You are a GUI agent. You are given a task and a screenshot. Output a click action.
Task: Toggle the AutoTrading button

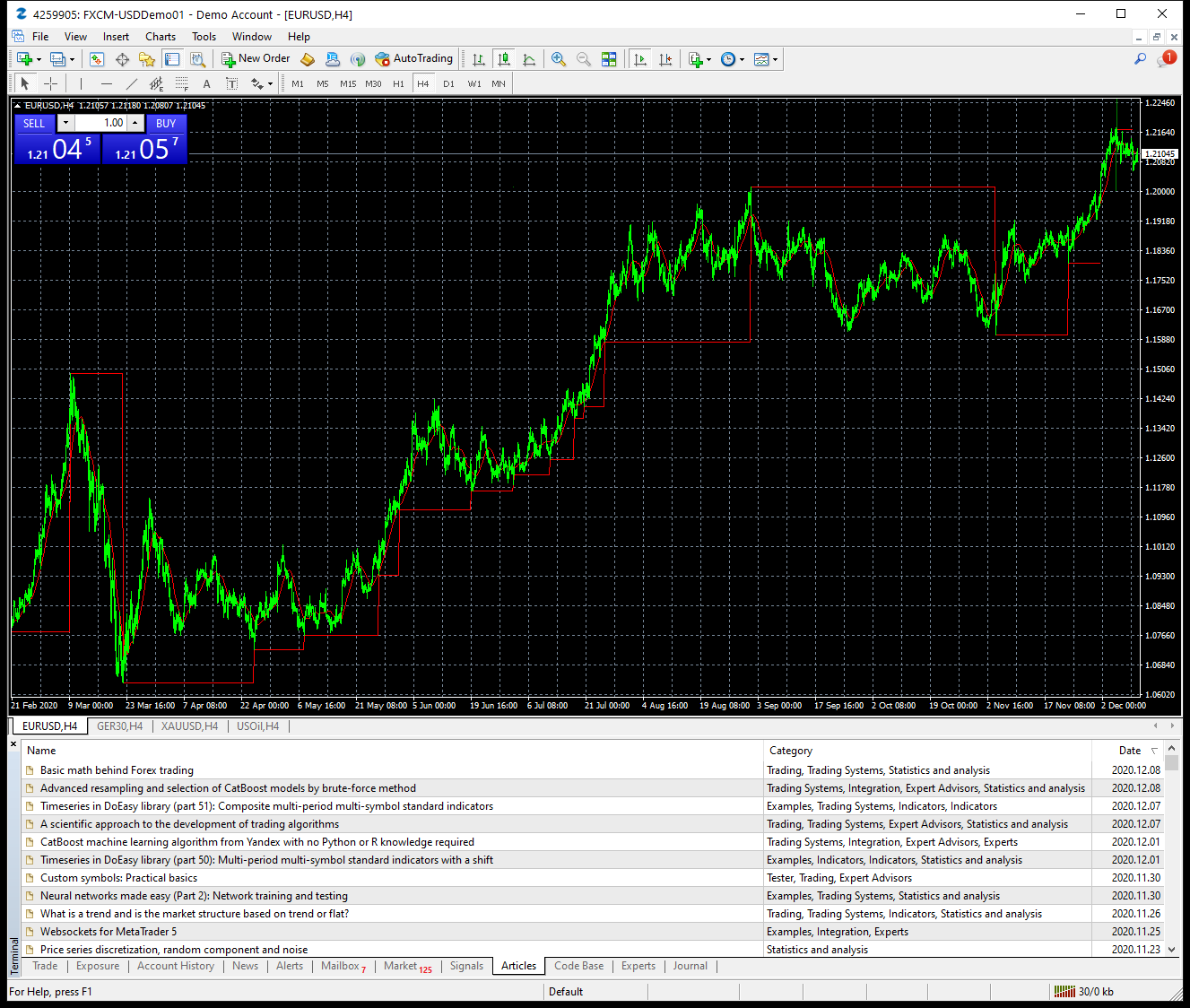(x=414, y=59)
